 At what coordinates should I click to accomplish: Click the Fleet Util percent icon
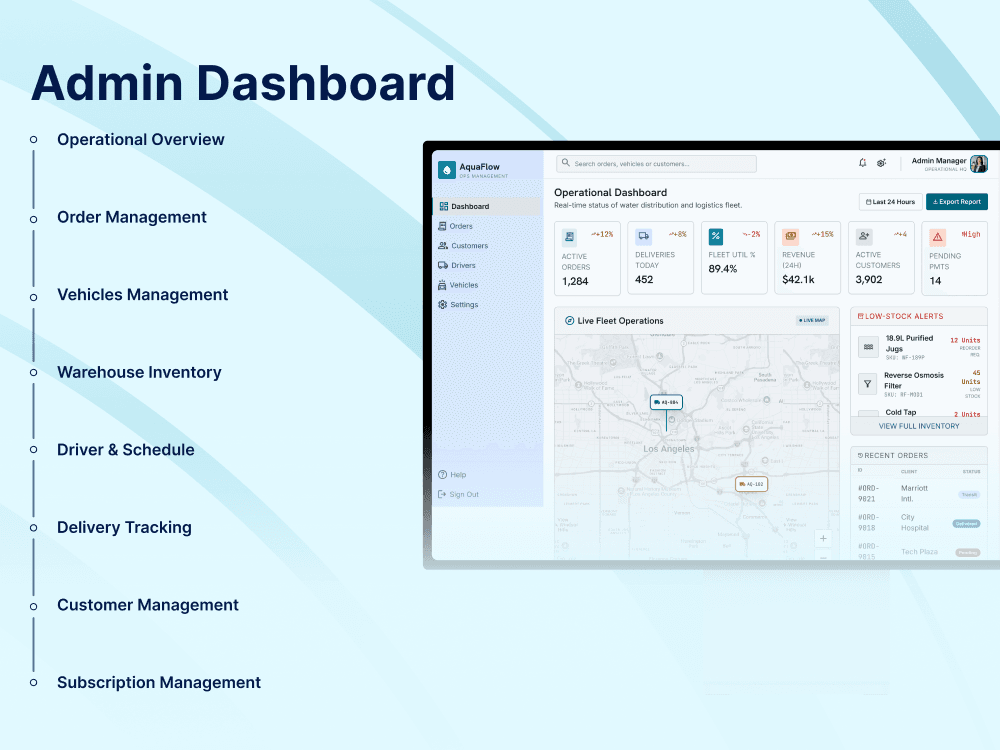pos(716,237)
